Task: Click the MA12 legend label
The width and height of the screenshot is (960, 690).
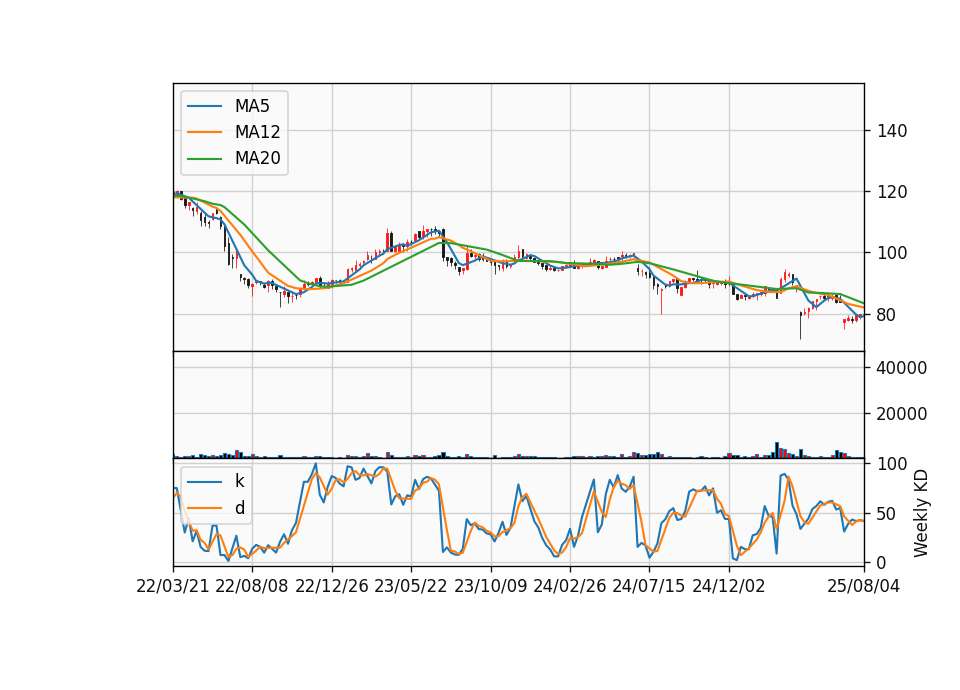Action: click(x=257, y=132)
